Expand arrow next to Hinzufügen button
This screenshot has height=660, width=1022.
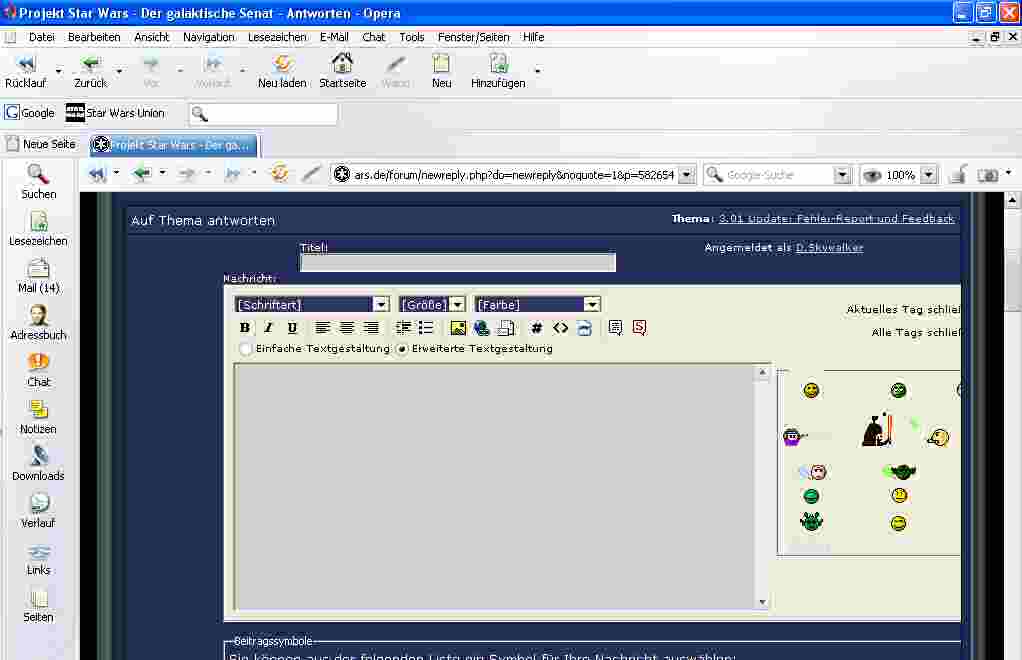[x=538, y=70]
